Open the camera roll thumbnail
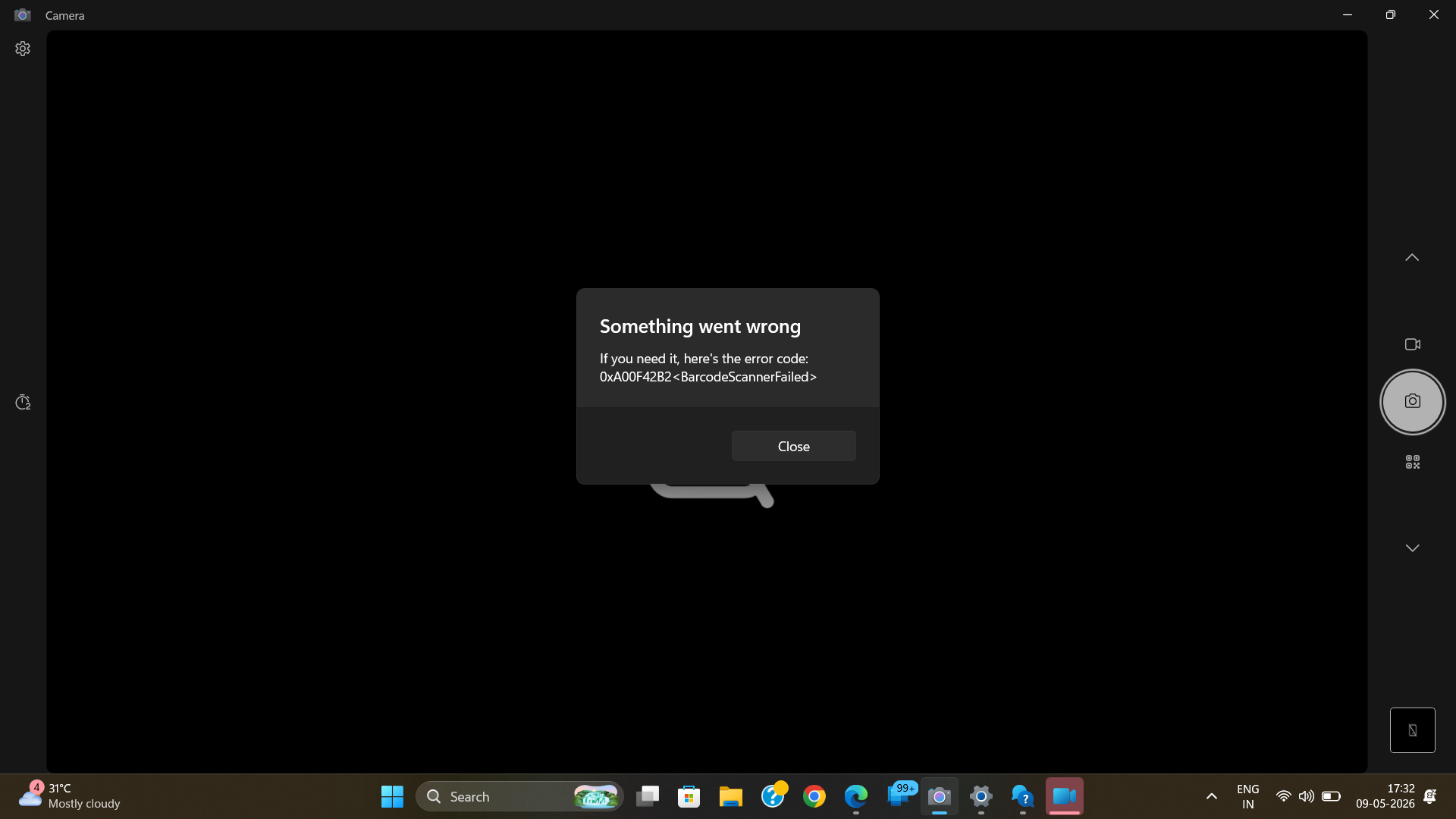Viewport: 1456px width, 819px height. pos(1412,730)
